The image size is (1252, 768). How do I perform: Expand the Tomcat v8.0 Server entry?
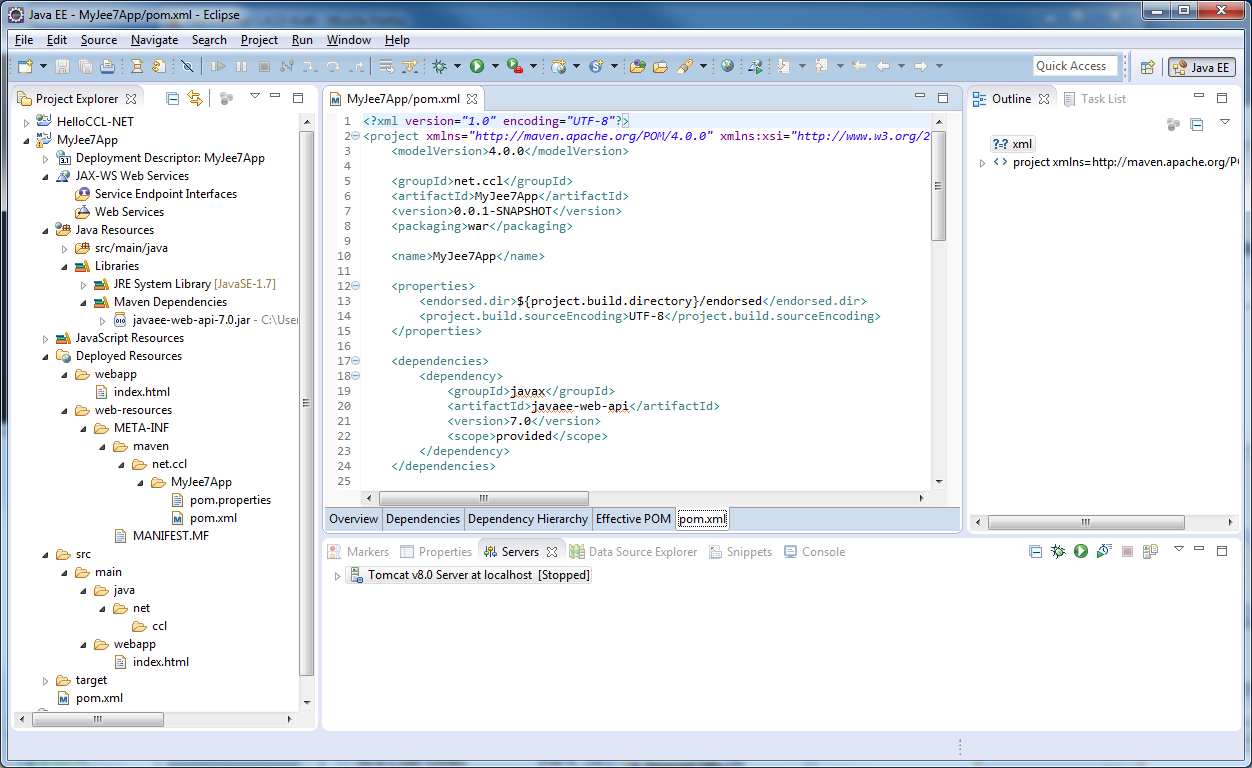337,576
